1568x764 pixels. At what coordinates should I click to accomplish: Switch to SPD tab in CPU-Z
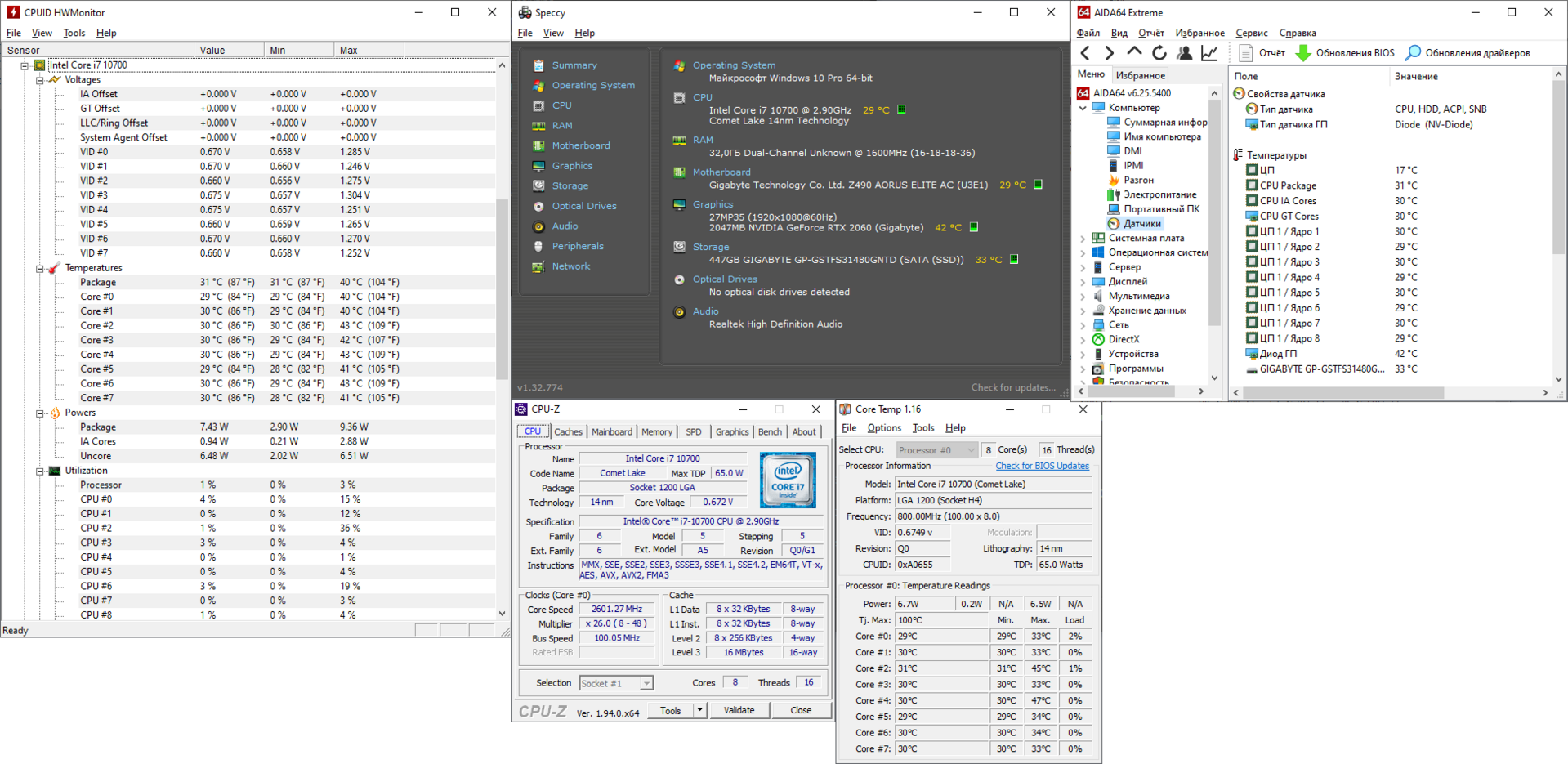click(694, 432)
